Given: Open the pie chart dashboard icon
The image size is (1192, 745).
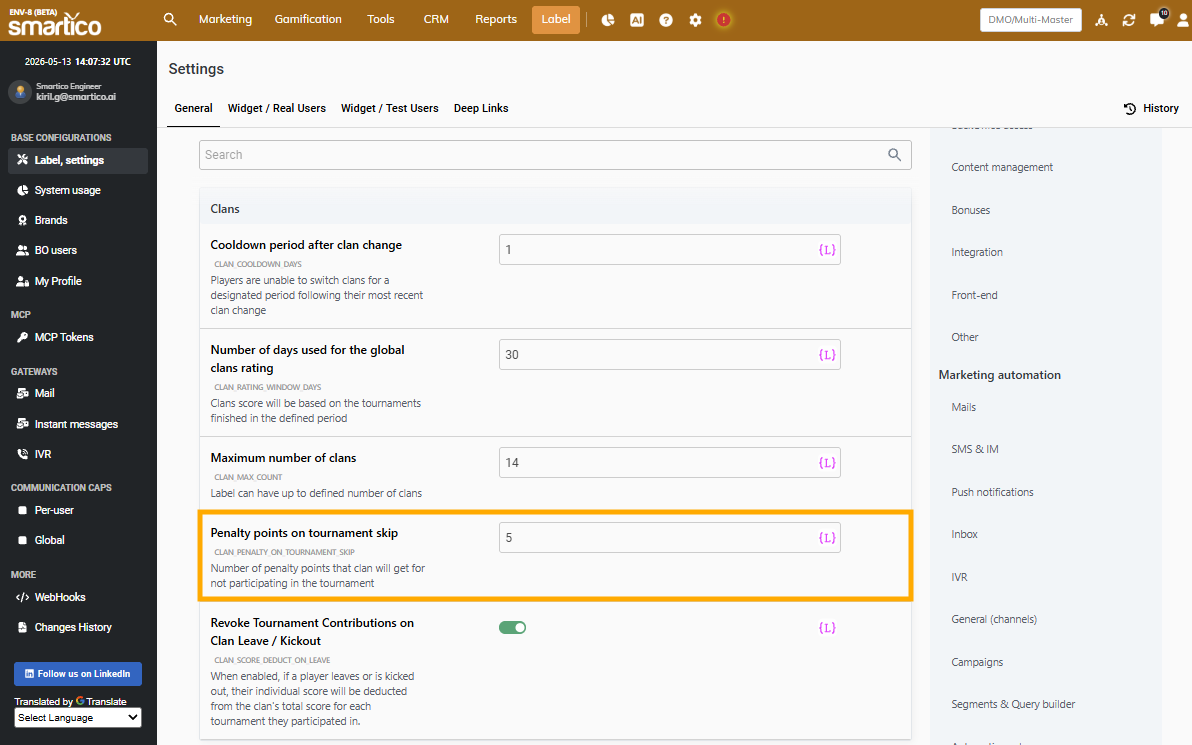Looking at the screenshot, I should coord(607,20).
